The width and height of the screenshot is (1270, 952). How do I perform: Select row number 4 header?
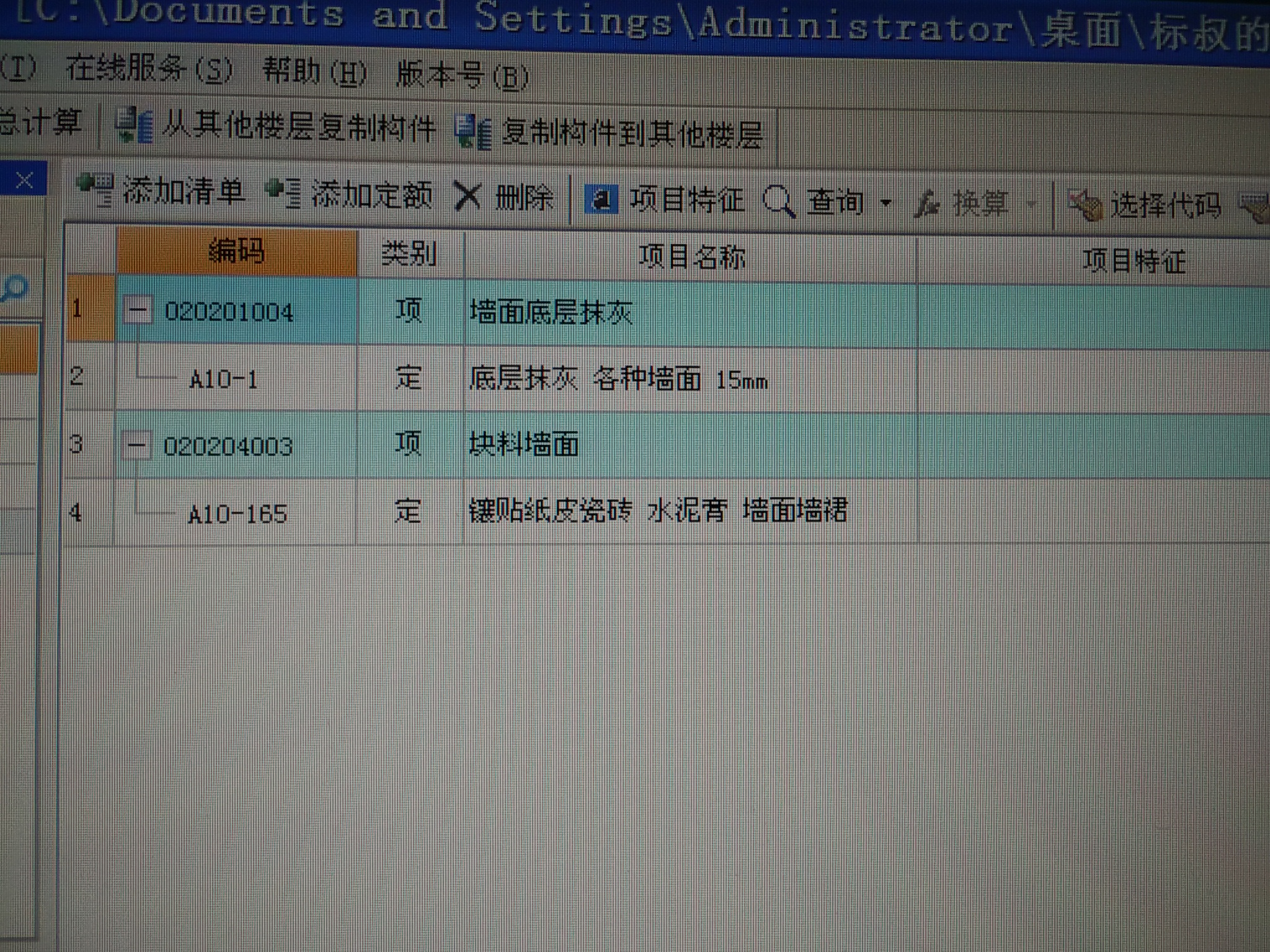click(90, 512)
